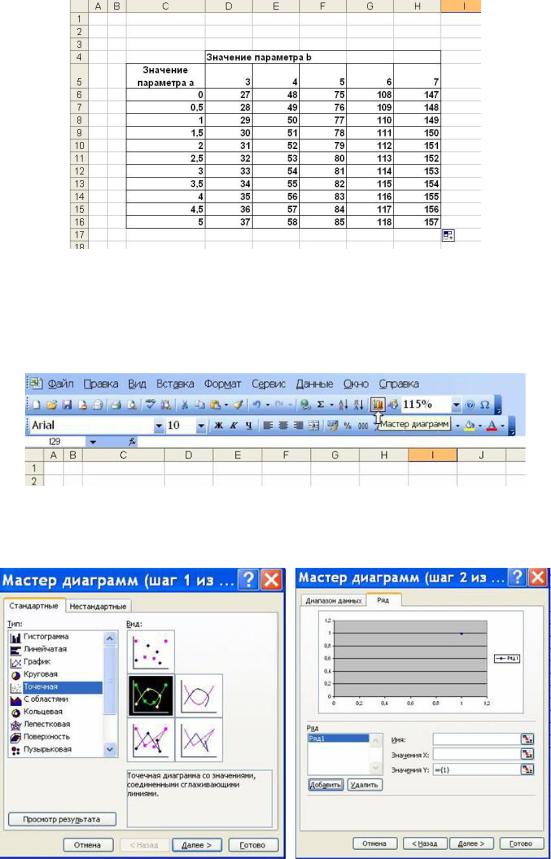Open the font size 10 dropdown

(x=201, y=426)
